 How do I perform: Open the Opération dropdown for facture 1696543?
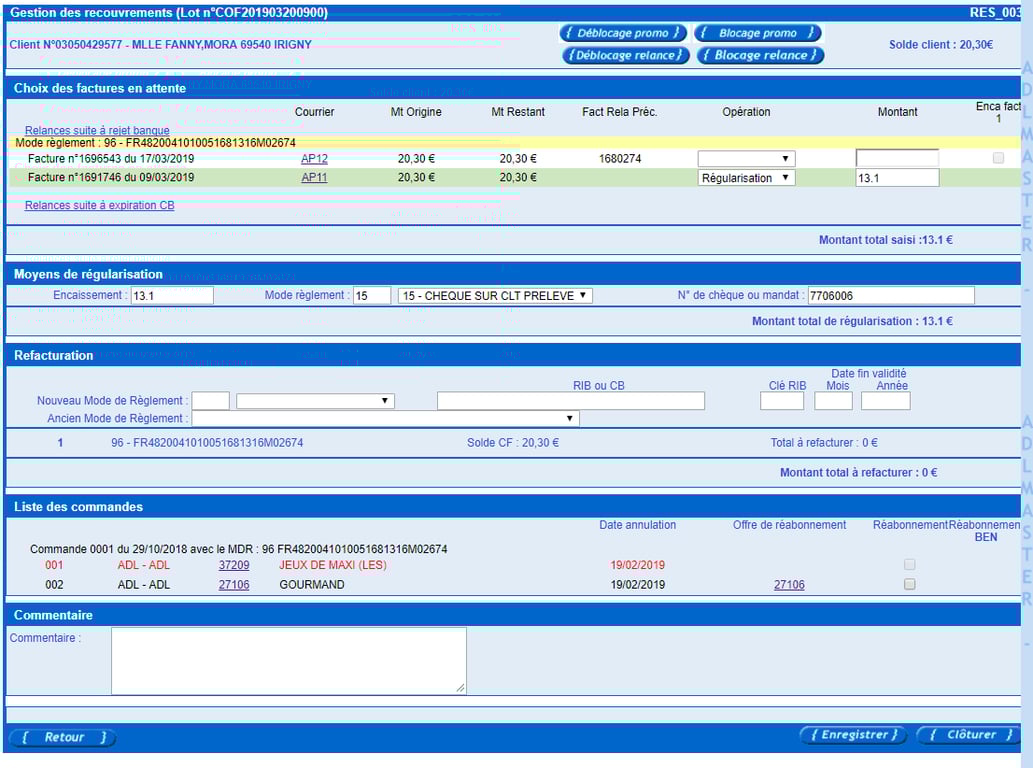click(x=746, y=159)
